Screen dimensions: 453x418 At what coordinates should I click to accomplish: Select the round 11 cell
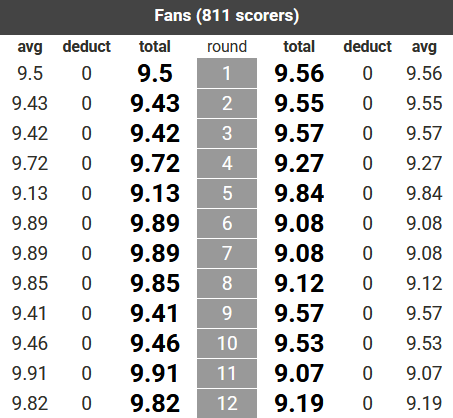(x=227, y=373)
